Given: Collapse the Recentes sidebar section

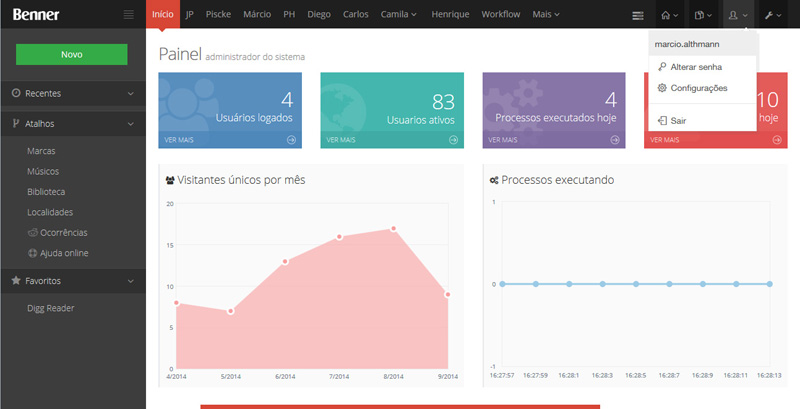Looking at the screenshot, I should click(131, 93).
